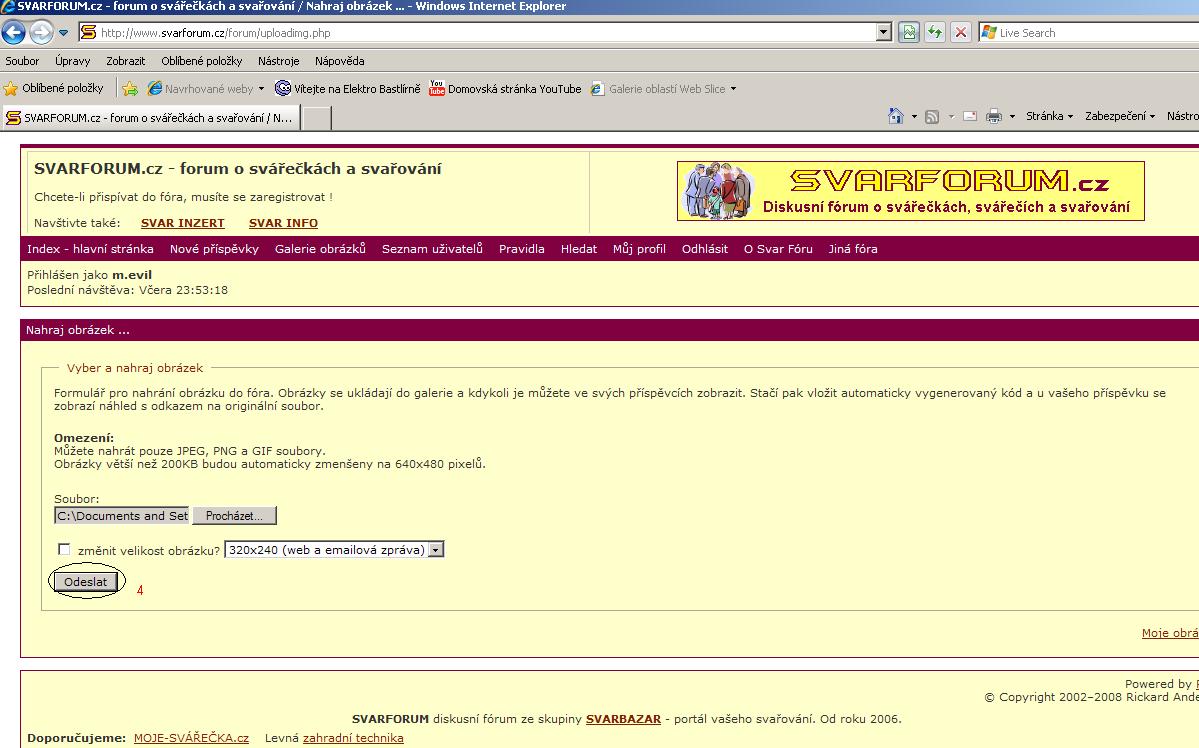
Task: Open the Nápověda menu
Action: click(x=340, y=61)
